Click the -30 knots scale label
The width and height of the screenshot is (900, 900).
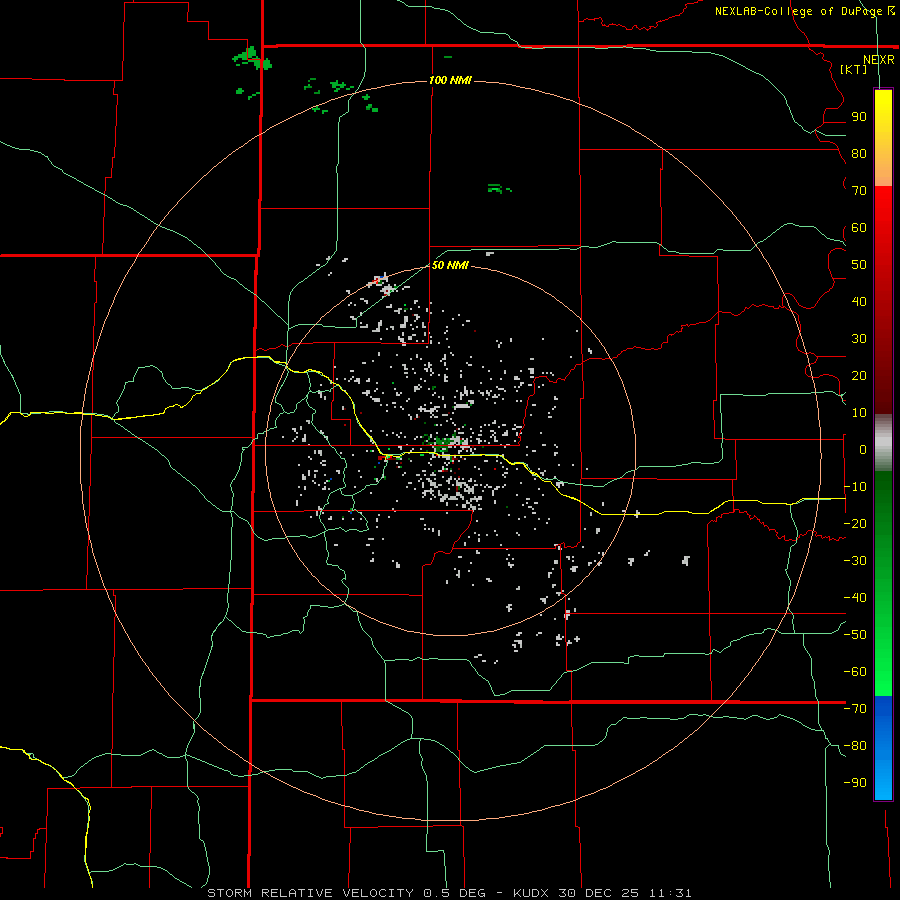(x=855, y=561)
